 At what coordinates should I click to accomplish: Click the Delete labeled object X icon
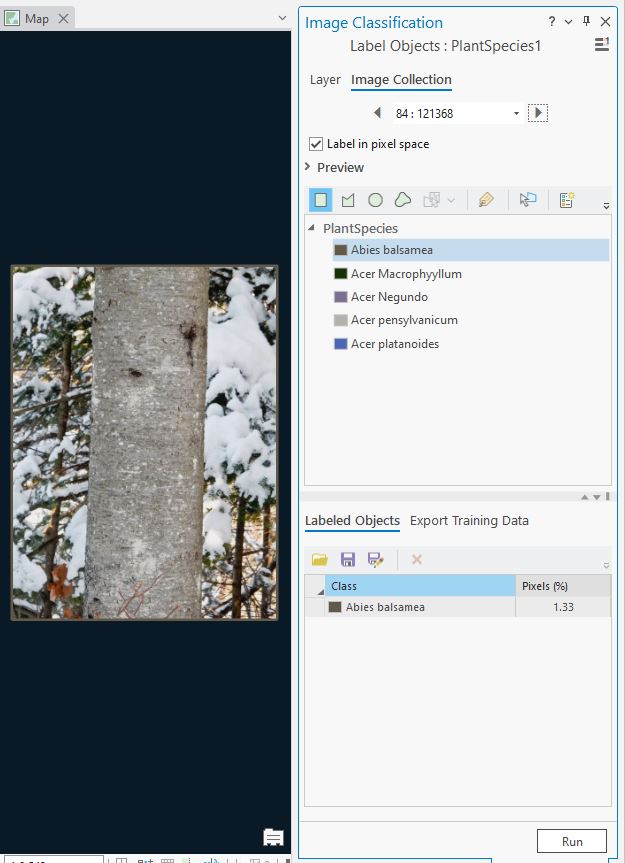coord(417,560)
